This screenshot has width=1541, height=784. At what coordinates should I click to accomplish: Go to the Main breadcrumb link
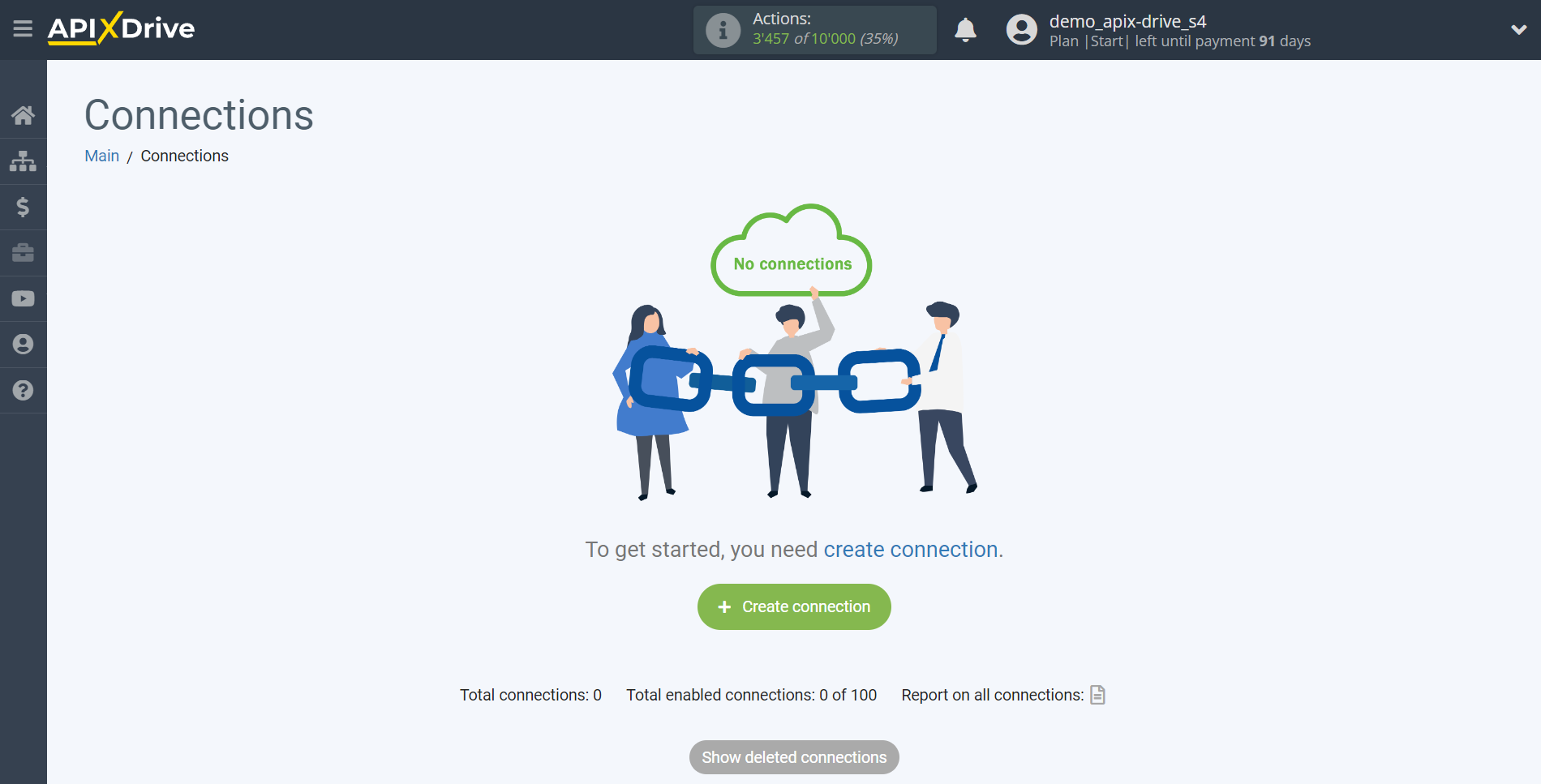102,156
